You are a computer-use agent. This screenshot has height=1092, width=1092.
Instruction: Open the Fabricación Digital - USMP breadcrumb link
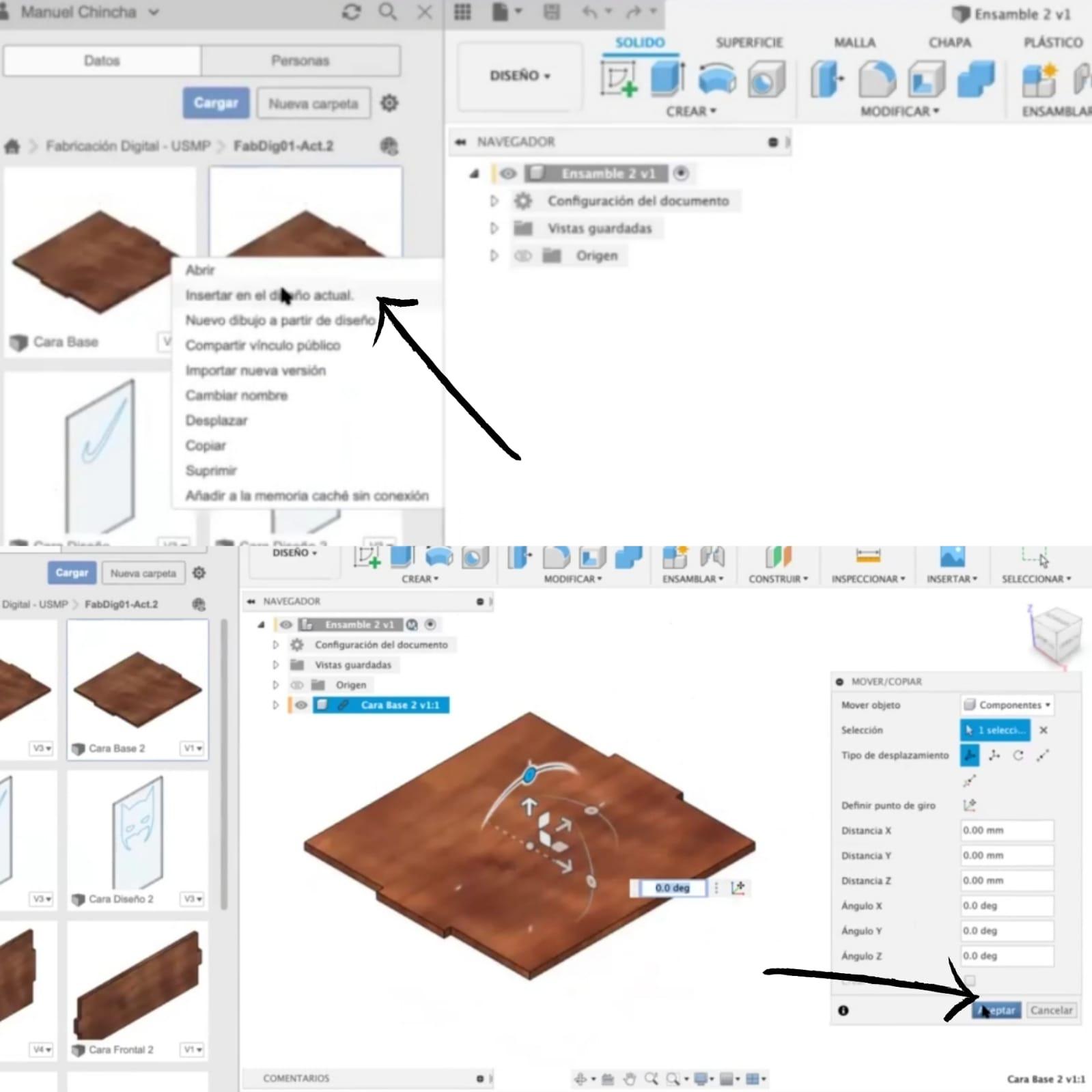pyautogui.click(x=128, y=146)
